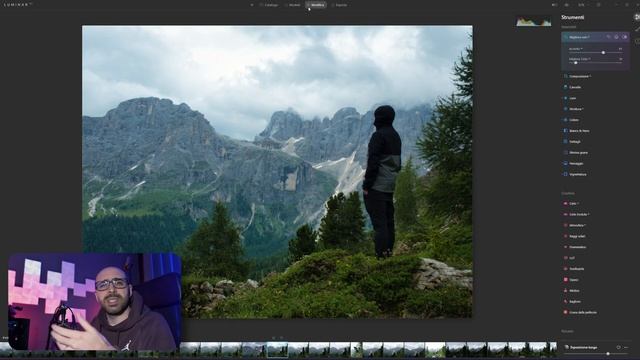This screenshot has height=360, width=640.
Task: Expand the Vignettatura tool
Action: click(x=575, y=174)
